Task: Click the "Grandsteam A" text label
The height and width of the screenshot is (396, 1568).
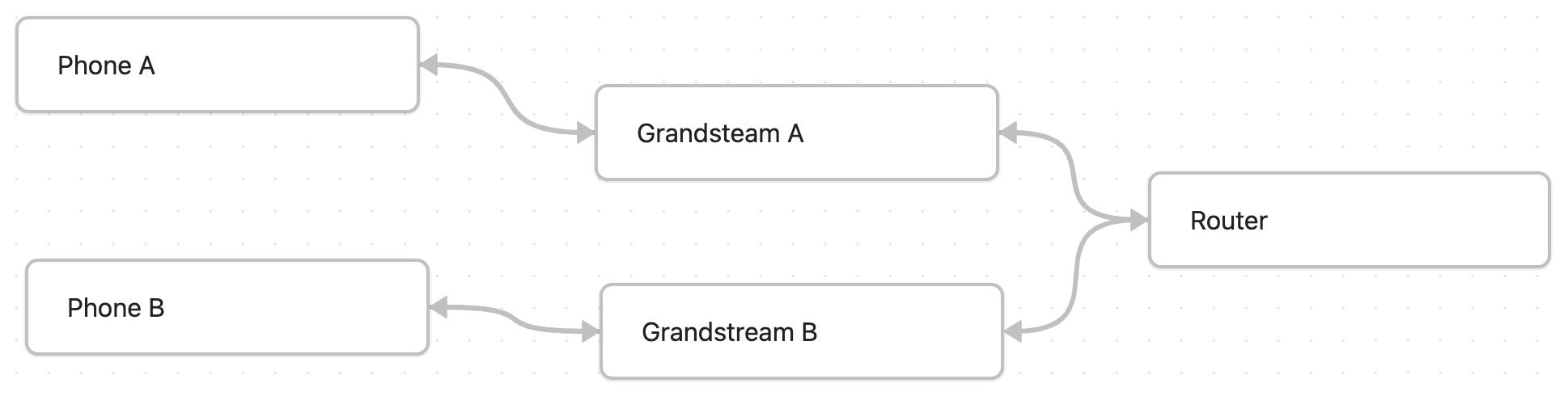Action: (x=719, y=133)
